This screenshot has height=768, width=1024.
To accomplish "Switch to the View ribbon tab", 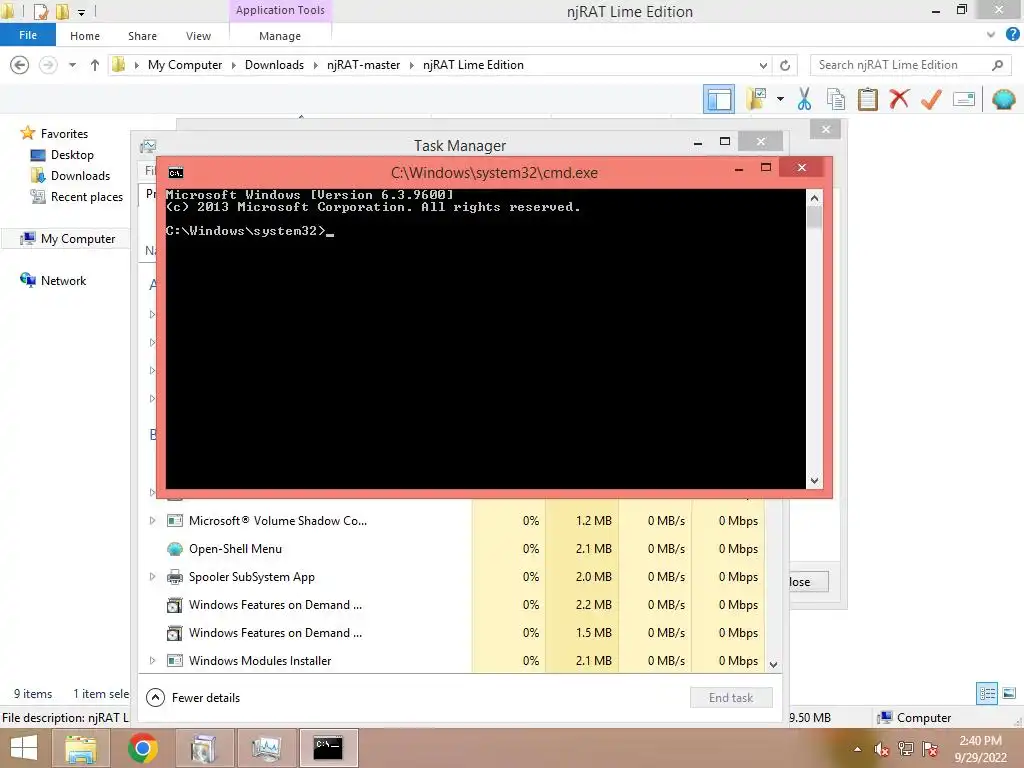I will pos(198,36).
